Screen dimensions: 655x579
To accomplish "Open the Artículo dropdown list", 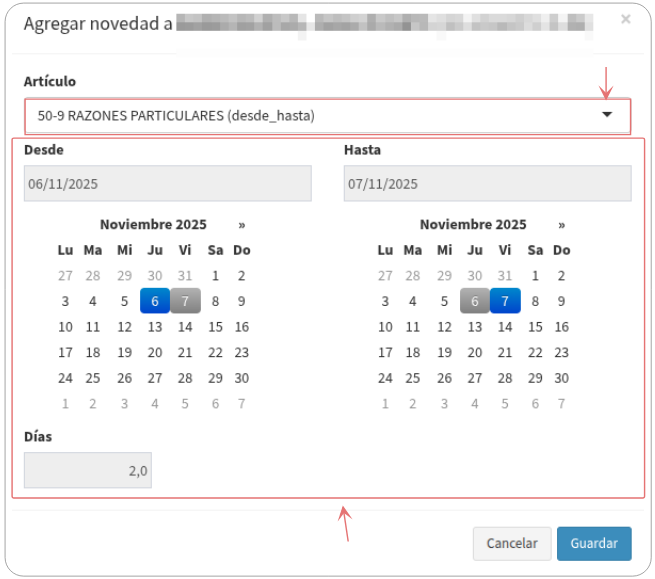I will (x=320, y=116).
